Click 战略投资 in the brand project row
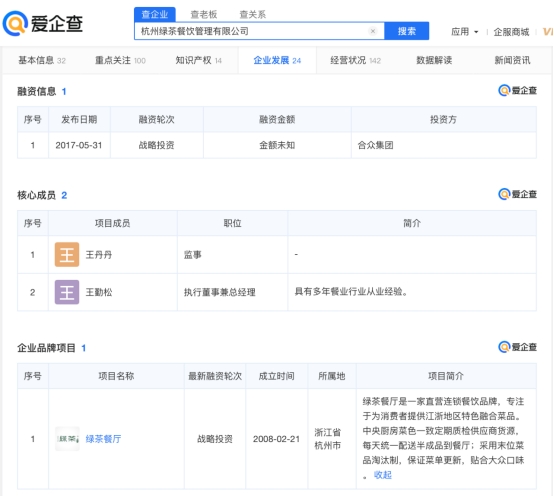Viewport: 554px width, 497px height. 215,439
